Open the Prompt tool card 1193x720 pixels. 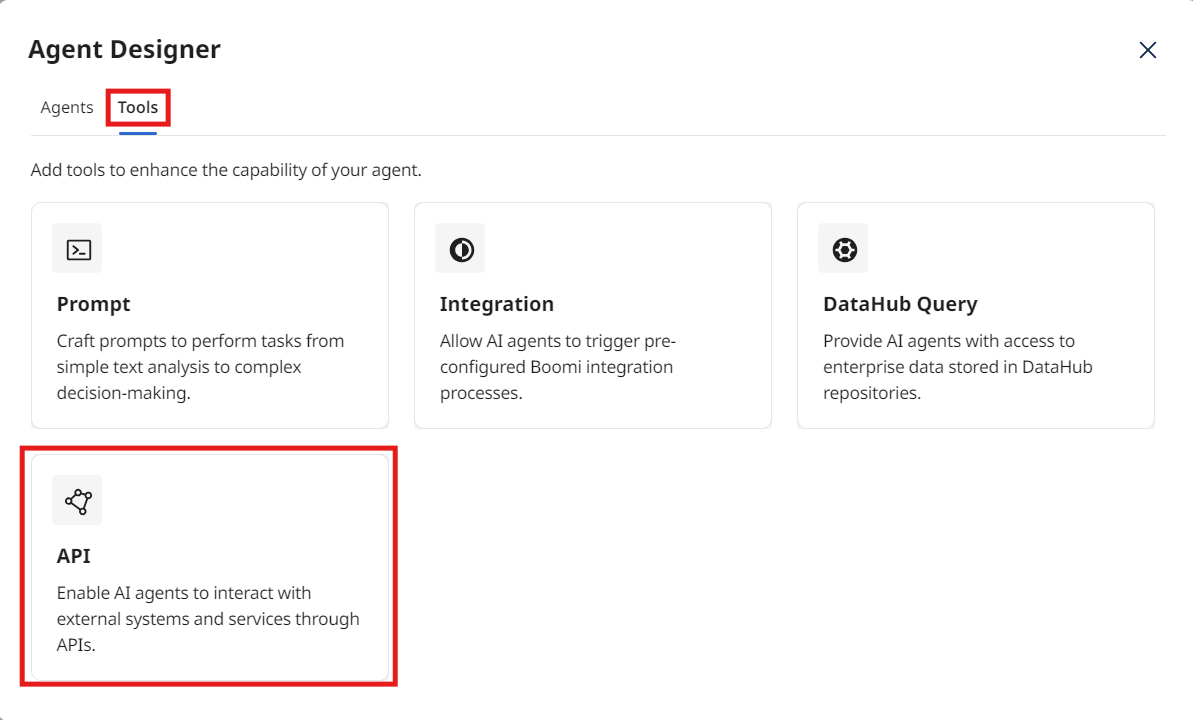pyautogui.click(x=209, y=315)
